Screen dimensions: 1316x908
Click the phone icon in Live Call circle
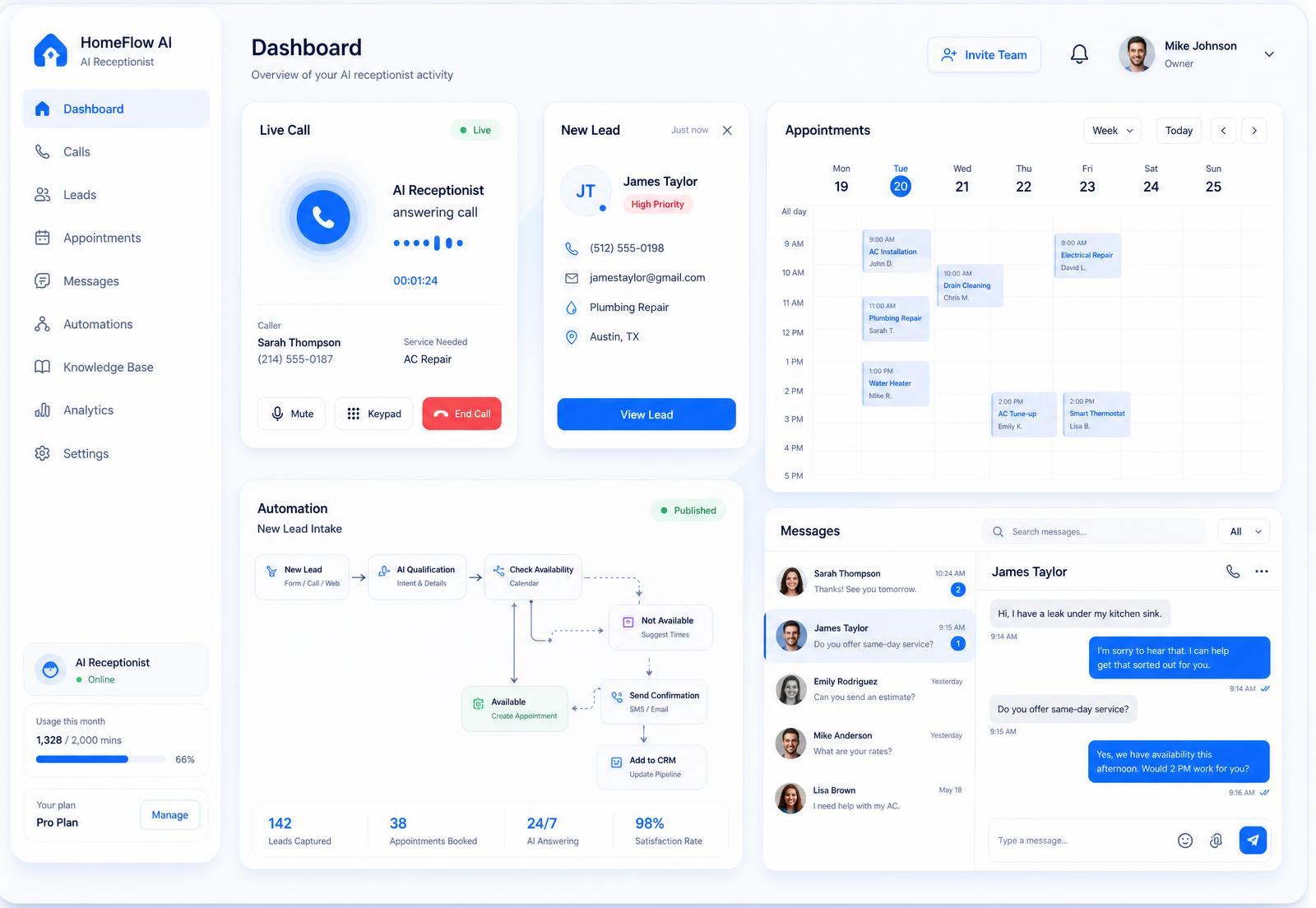(323, 217)
